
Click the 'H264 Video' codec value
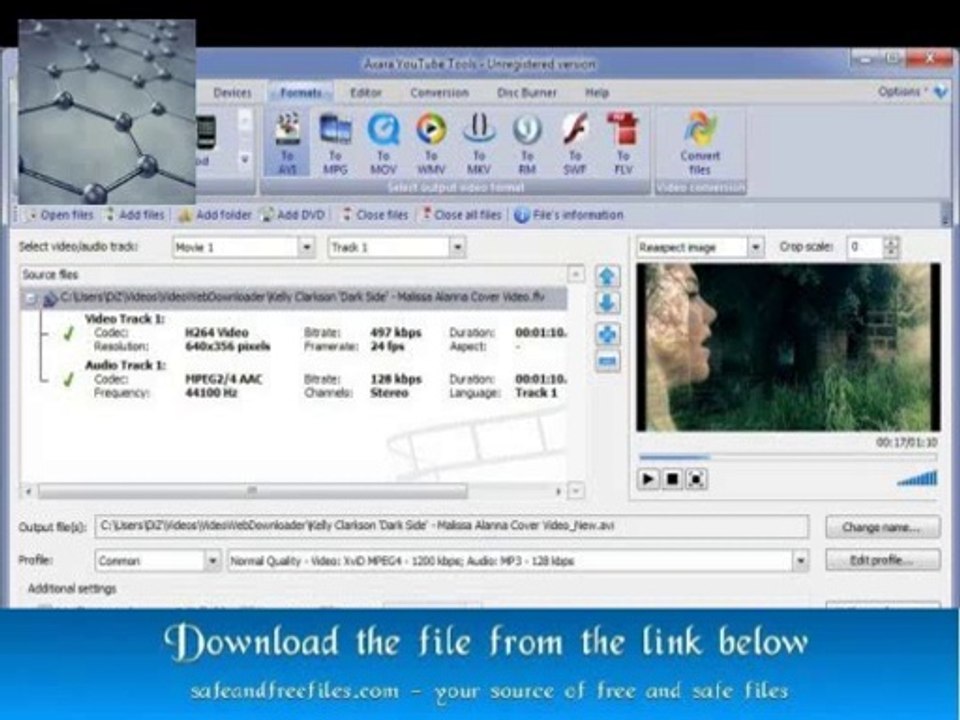point(217,333)
